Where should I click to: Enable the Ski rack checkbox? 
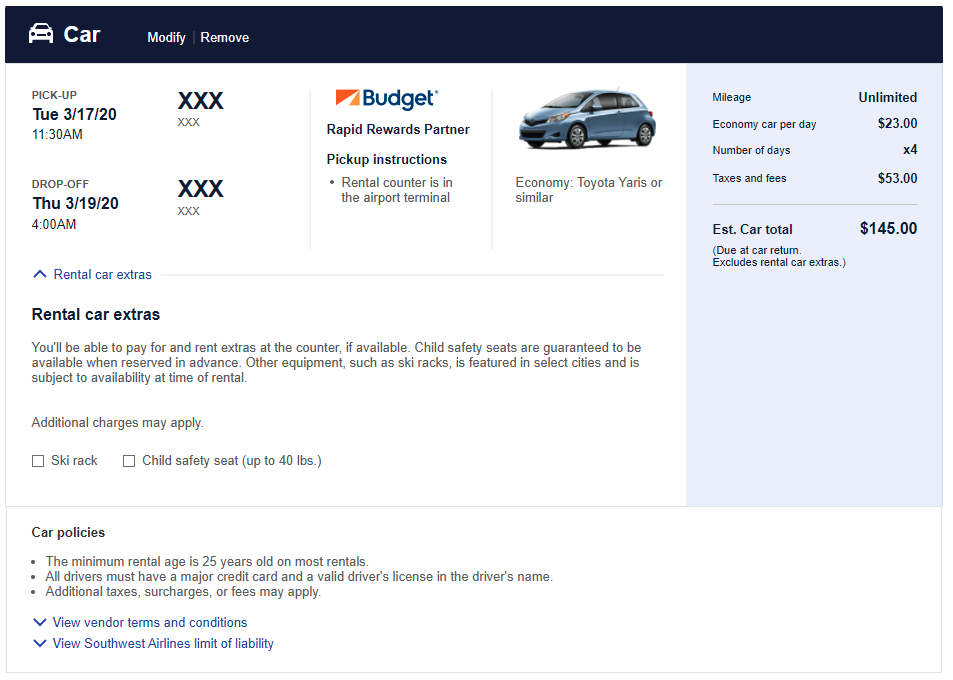point(38,461)
